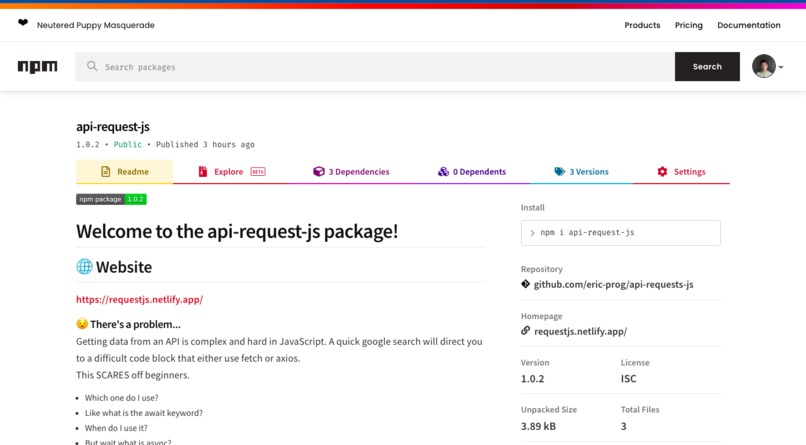Click the Unpacked Size 3.89 kB value
The height and width of the screenshot is (445, 806).
tap(538, 426)
